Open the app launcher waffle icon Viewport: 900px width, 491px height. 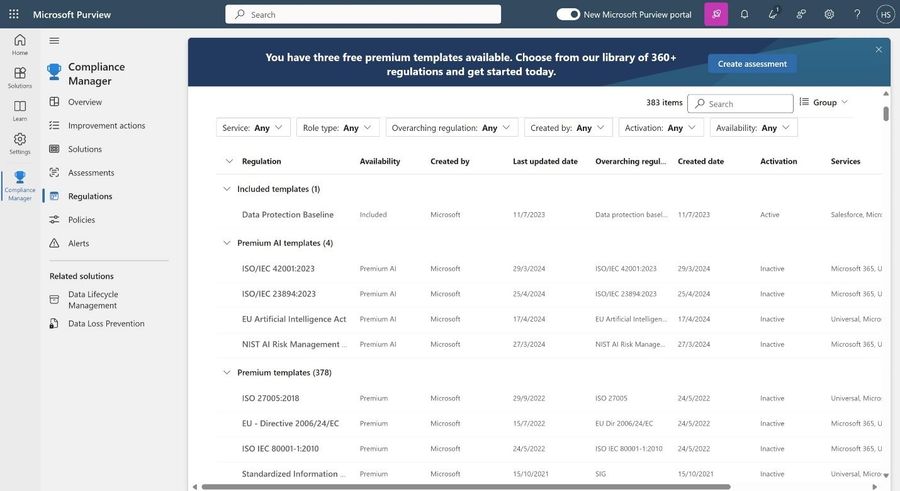[14, 14]
